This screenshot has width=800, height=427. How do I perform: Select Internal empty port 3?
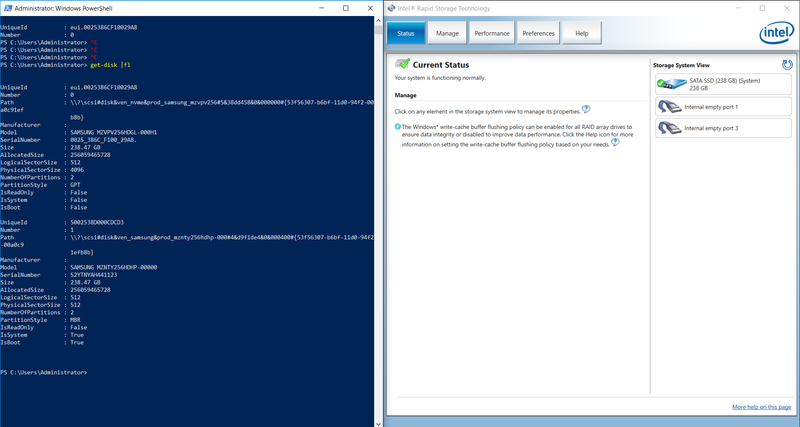point(723,128)
